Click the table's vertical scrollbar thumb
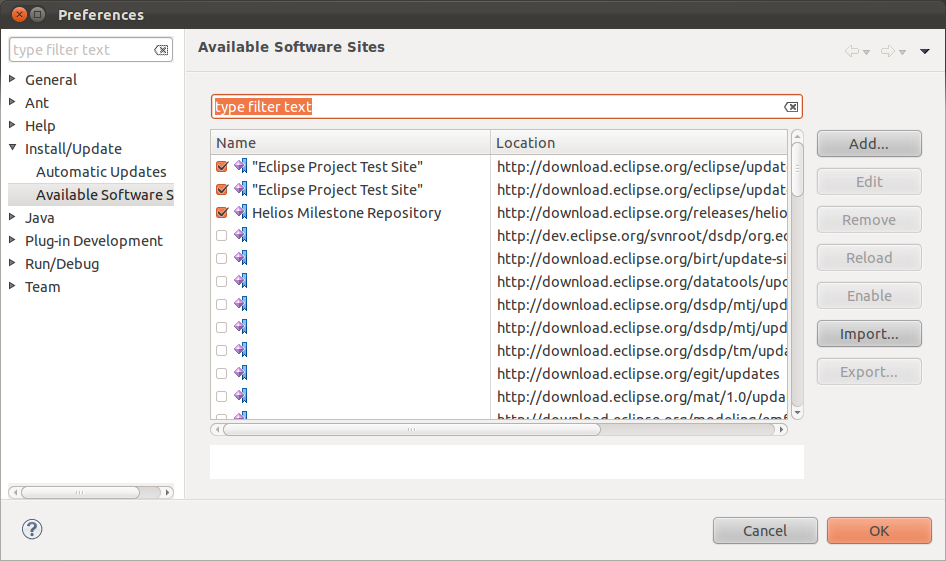This screenshot has height=561, width=946. pyautogui.click(x=797, y=170)
